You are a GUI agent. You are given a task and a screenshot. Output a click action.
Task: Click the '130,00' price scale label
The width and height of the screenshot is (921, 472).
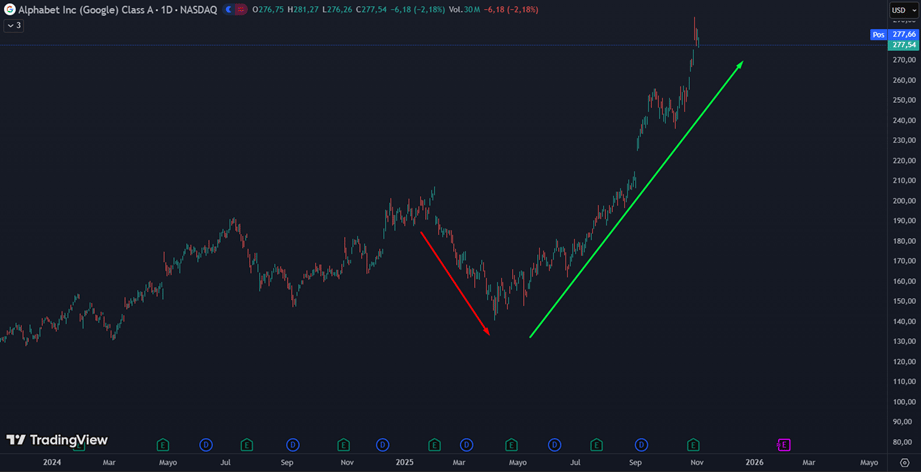click(x=905, y=342)
